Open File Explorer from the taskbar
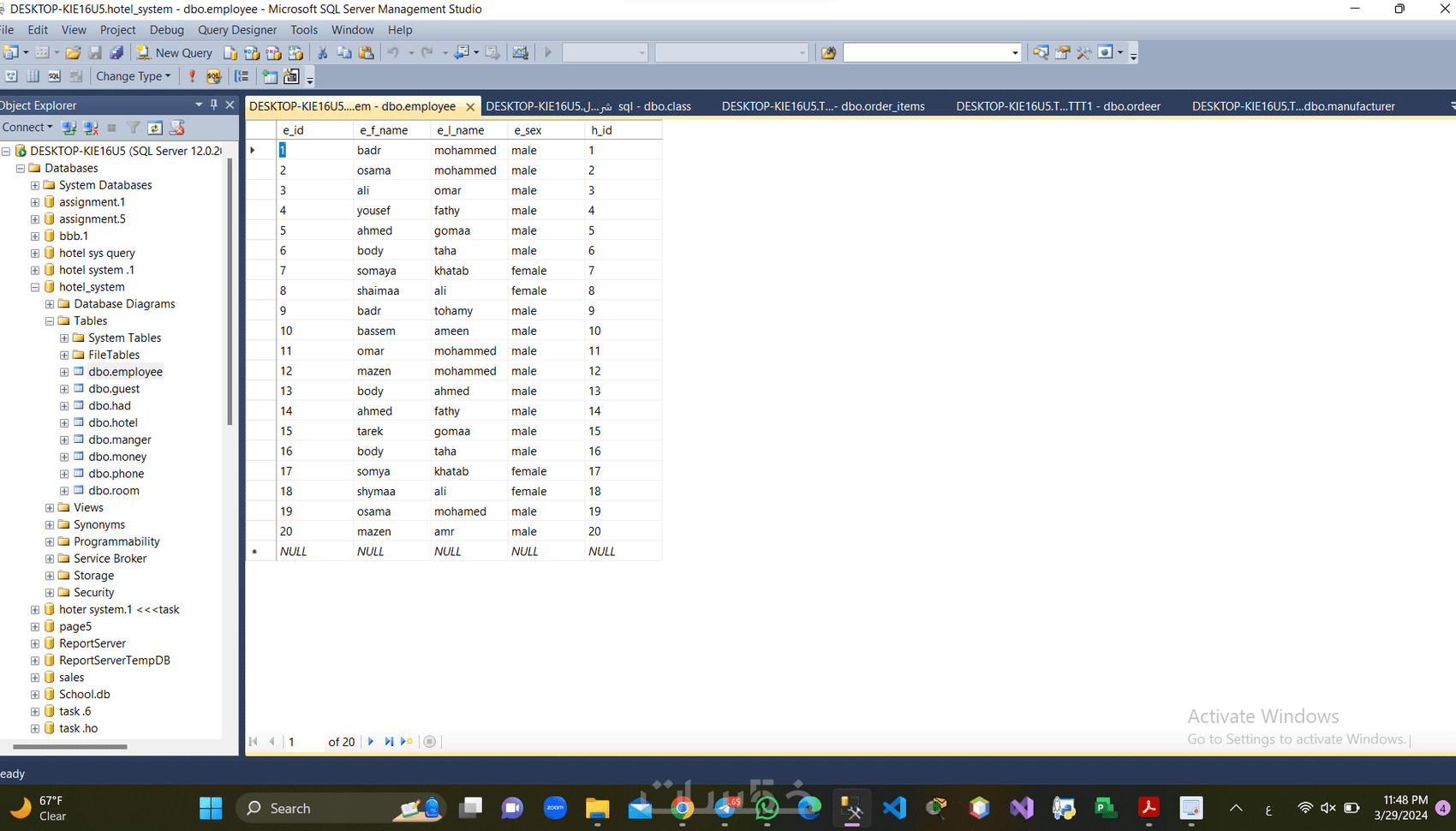This screenshot has width=1456, height=831. pyautogui.click(x=597, y=808)
